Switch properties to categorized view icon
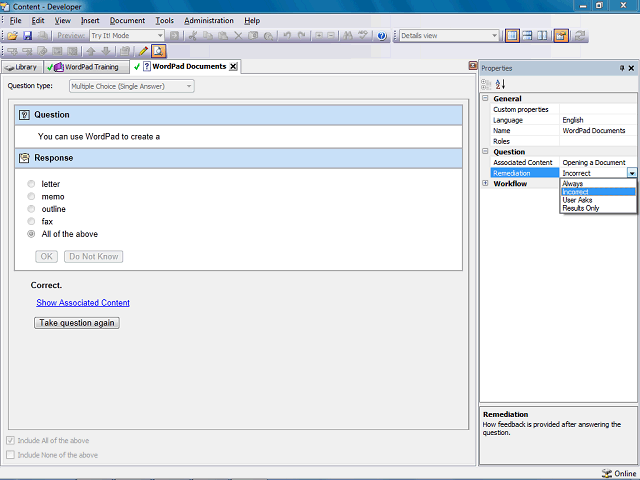The height and width of the screenshot is (480, 640). [x=486, y=84]
